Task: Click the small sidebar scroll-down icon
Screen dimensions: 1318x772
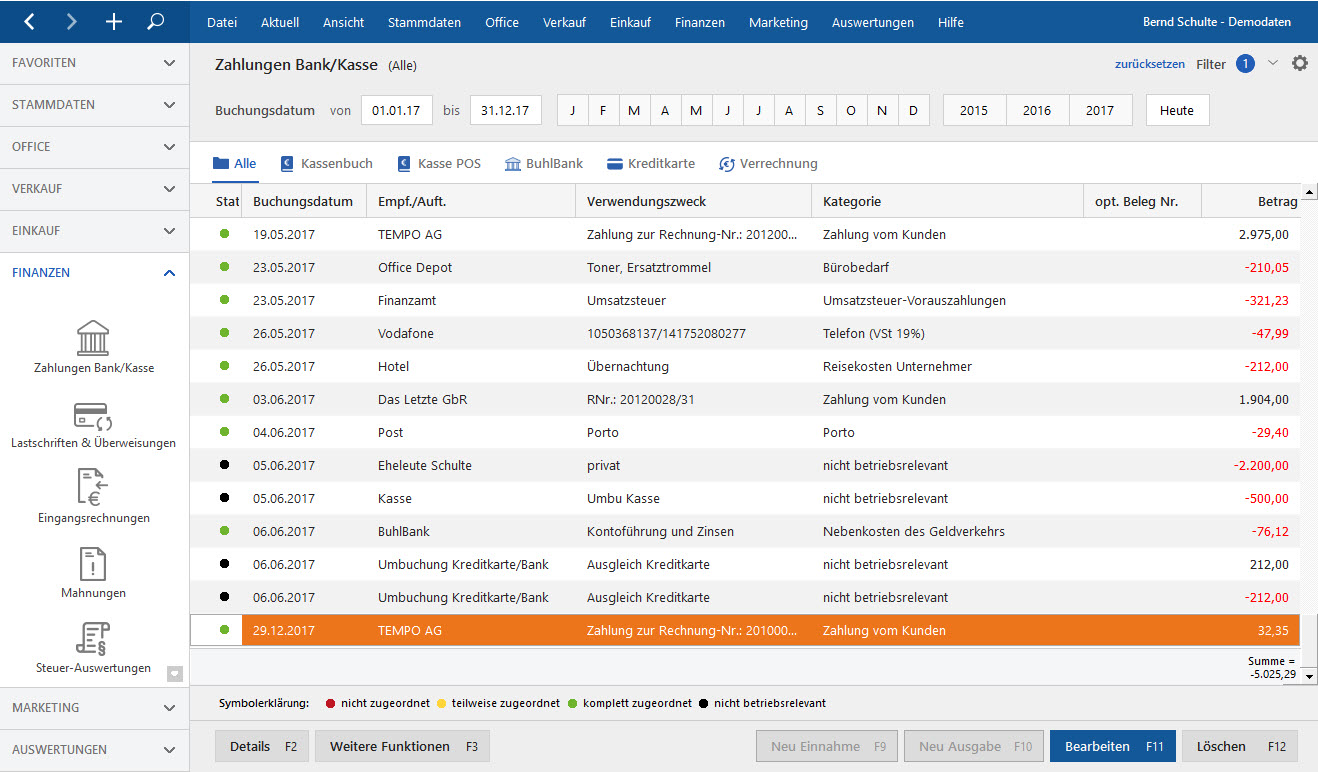Action: click(x=175, y=673)
